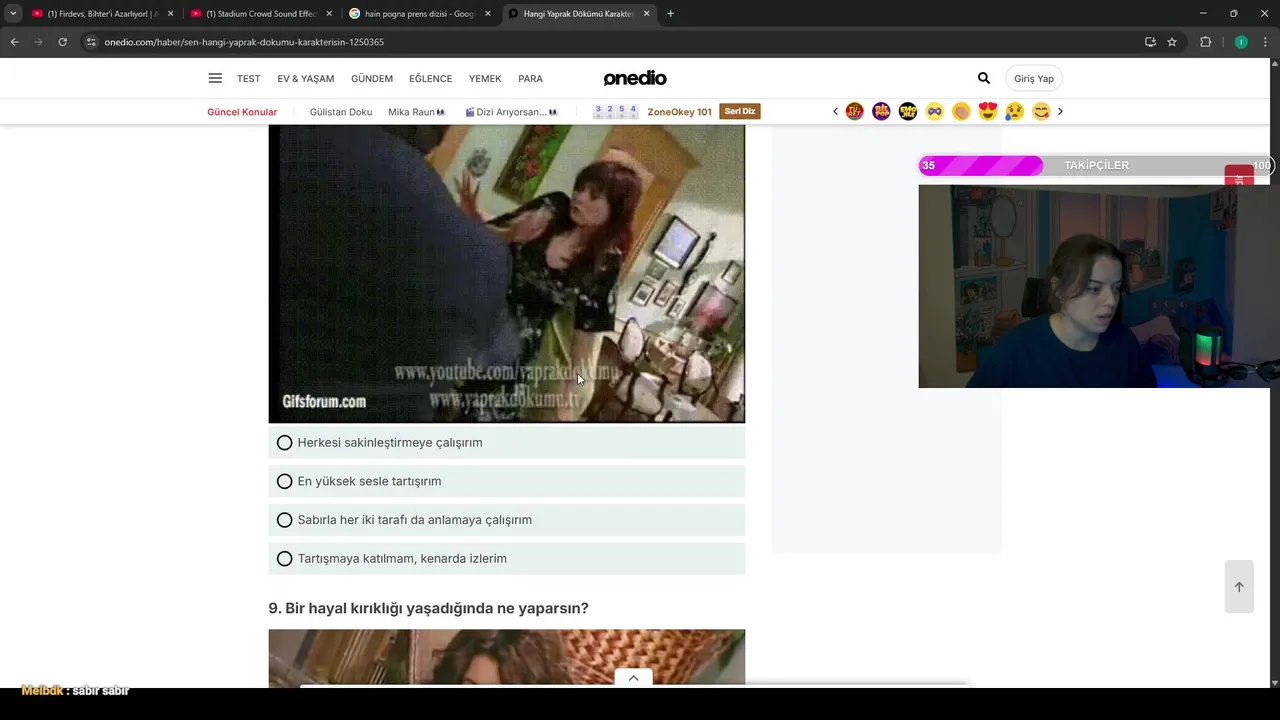Open the EV & YAŞAM menu item
The height and width of the screenshot is (720, 1280).
tap(306, 79)
